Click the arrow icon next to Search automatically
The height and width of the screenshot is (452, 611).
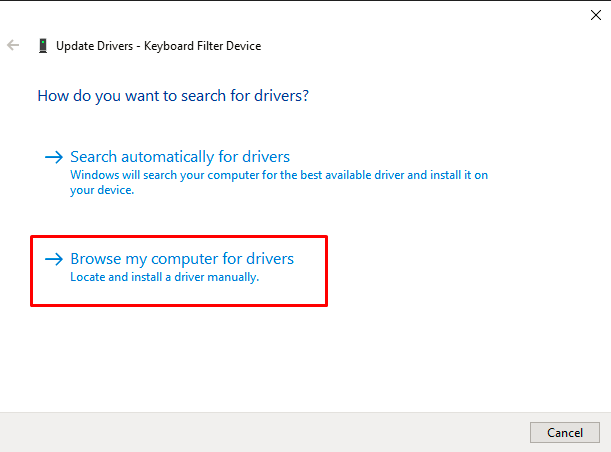point(54,157)
